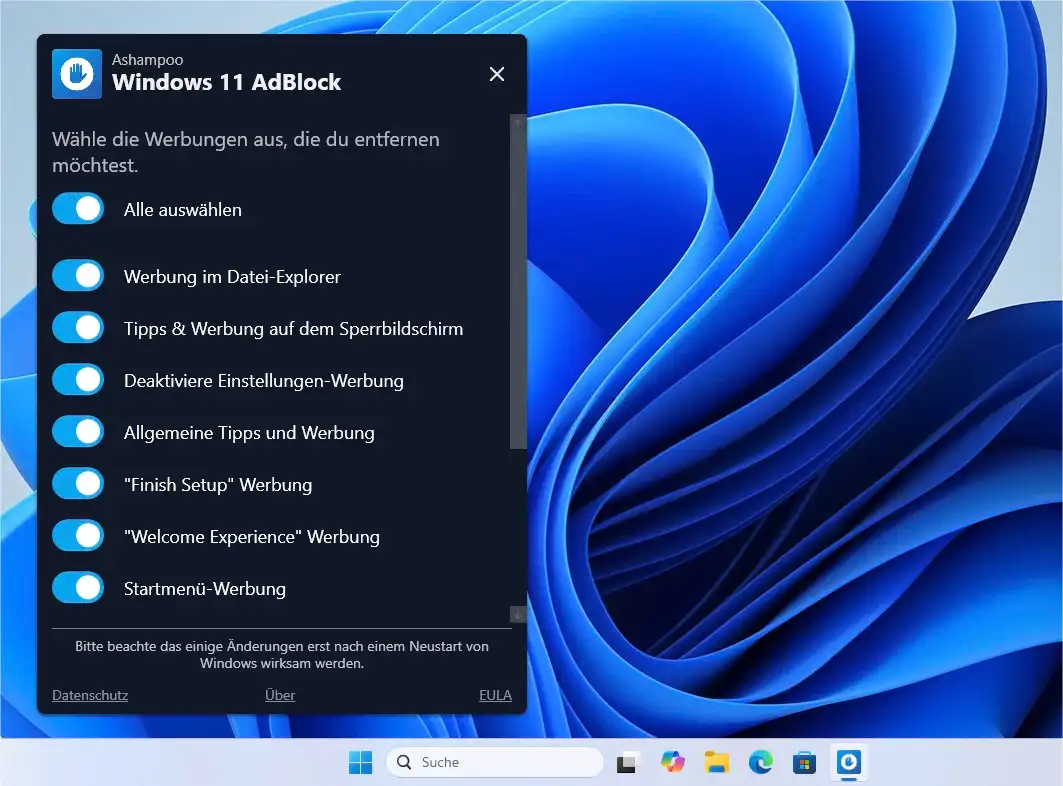Launch Microsoft Edge from the taskbar
This screenshot has width=1063, height=786.
click(x=761, y=762)
